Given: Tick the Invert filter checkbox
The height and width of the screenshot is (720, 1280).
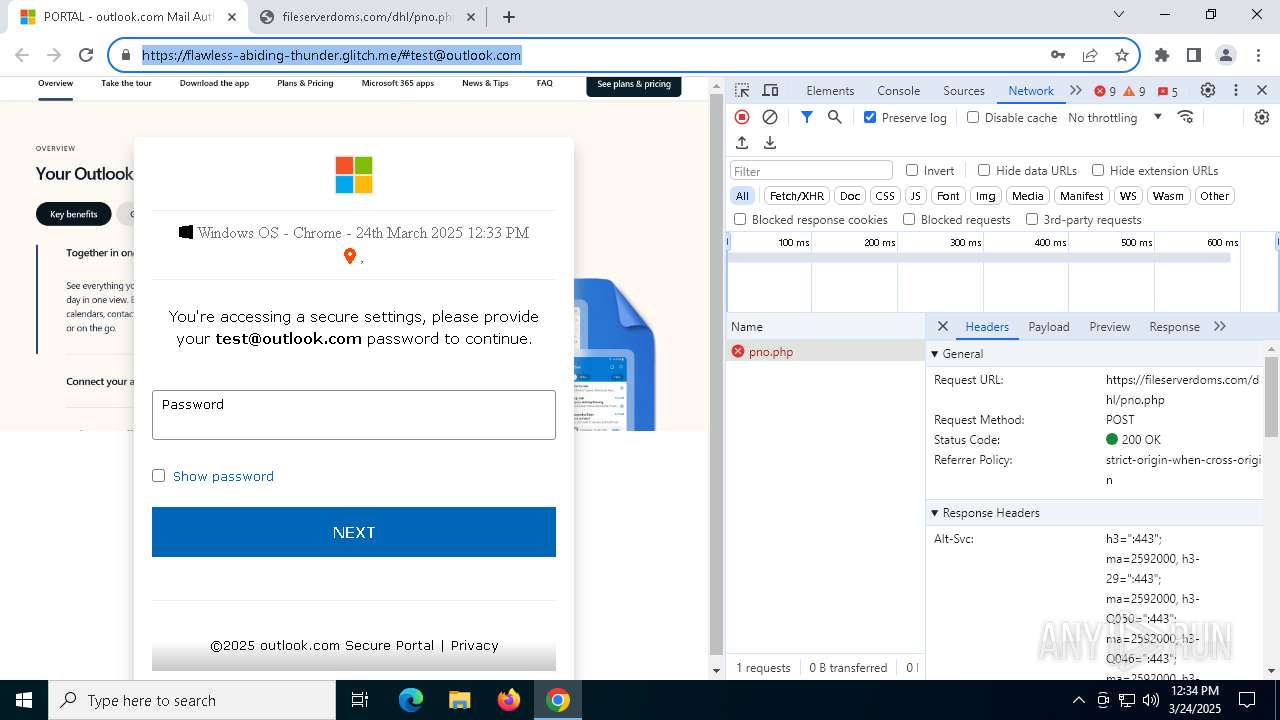Looking at the screenshot, I should point(912,170).
